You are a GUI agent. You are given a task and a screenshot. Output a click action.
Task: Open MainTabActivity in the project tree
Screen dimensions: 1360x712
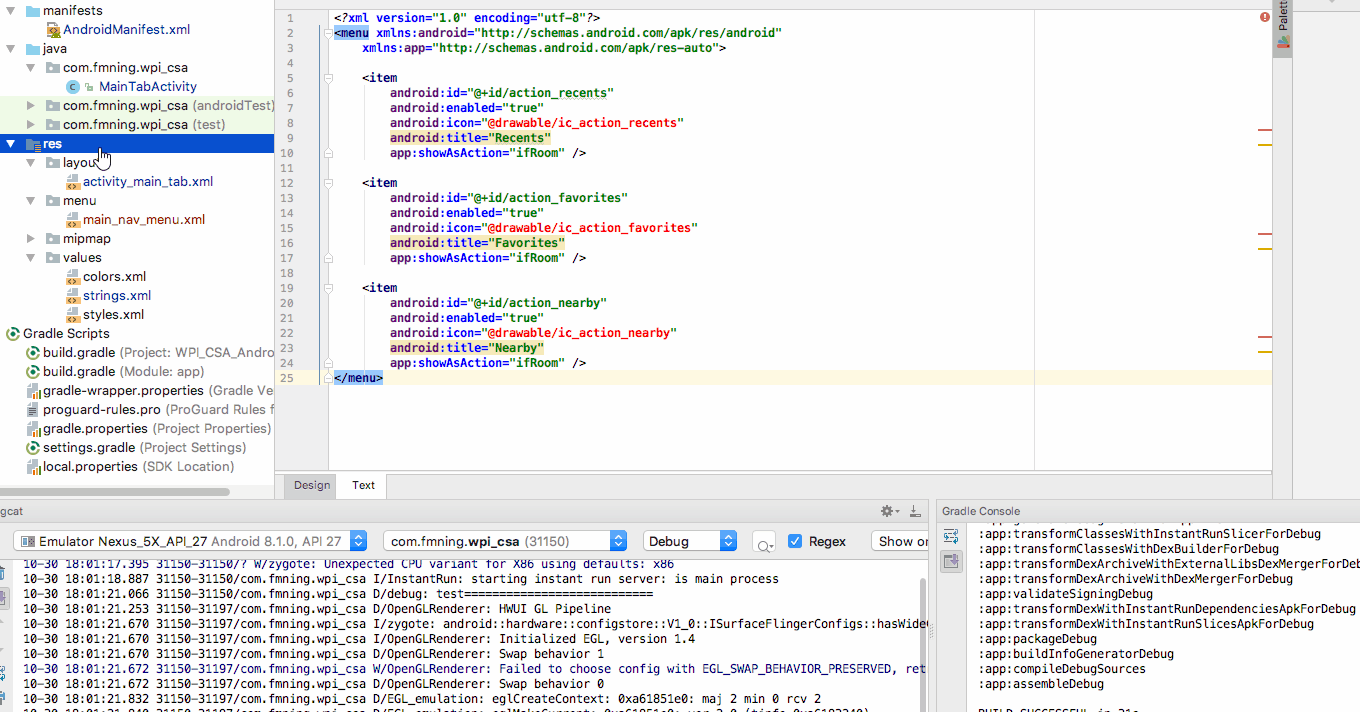[x=148, y=87]
